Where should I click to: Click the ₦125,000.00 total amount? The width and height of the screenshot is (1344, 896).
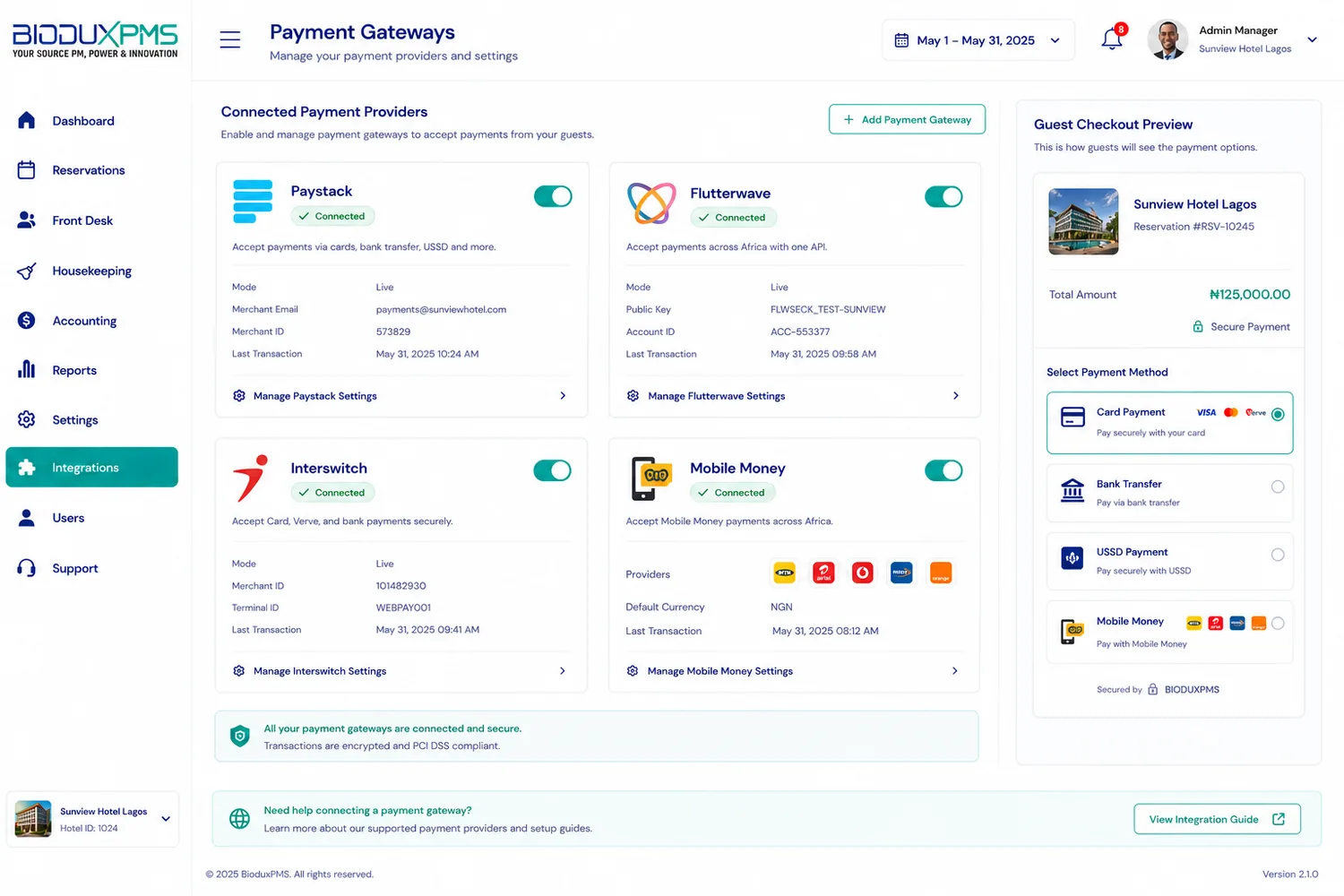point(1250,294)
